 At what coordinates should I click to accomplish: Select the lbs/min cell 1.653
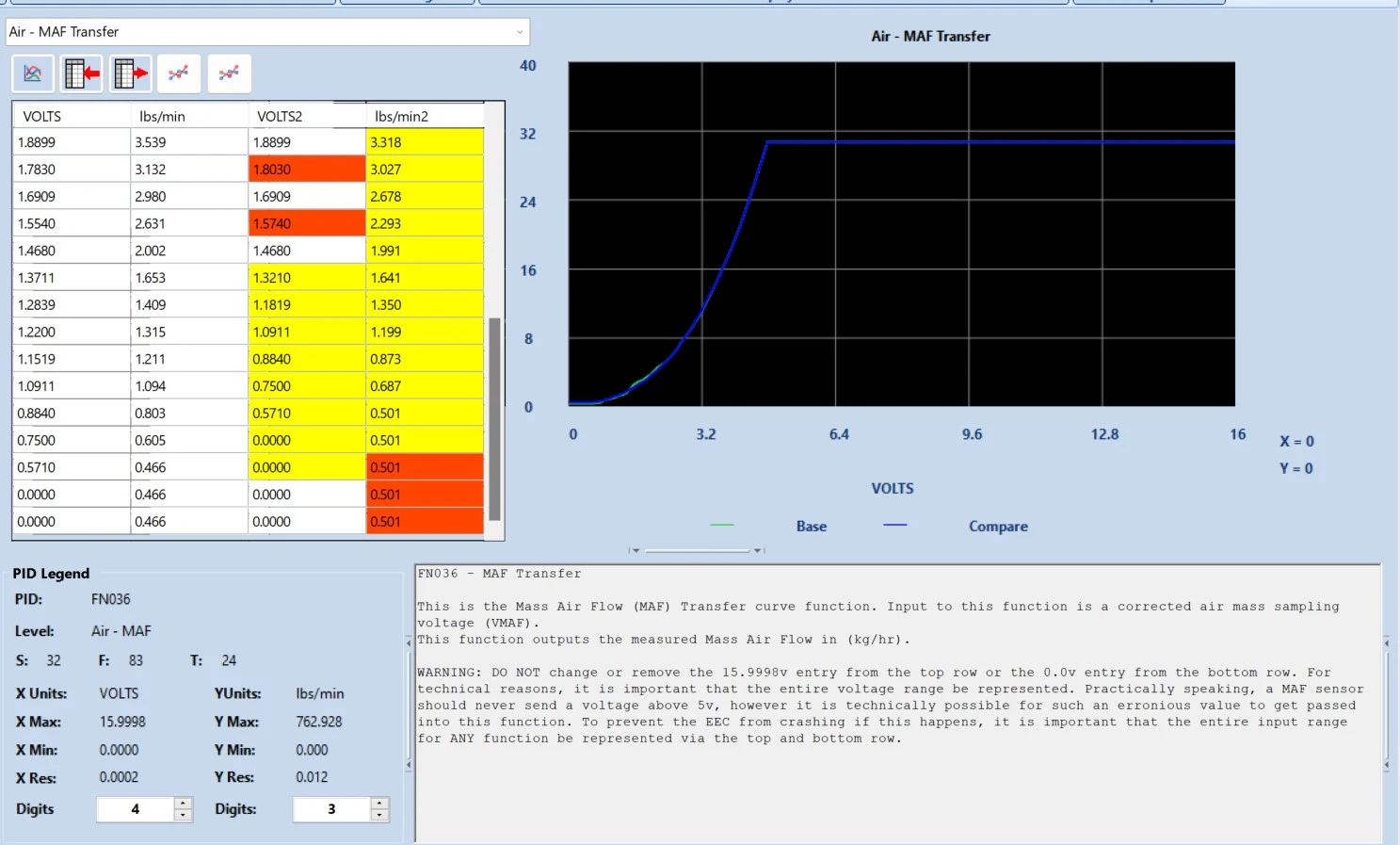189,278
